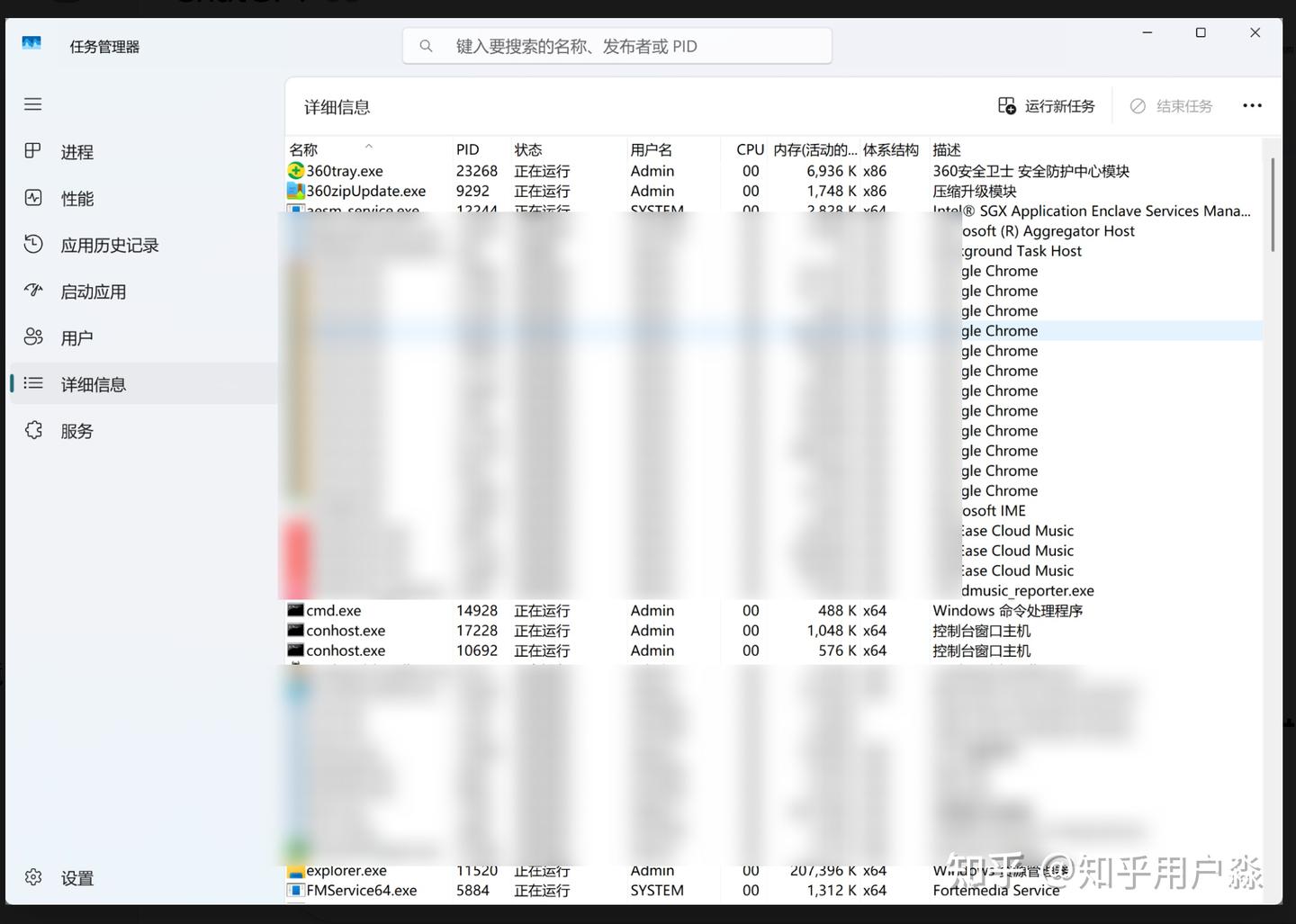The image size is (1296, 924).
Task: Open 设置 via the gear icon
Action: click(x=33, y=877)
